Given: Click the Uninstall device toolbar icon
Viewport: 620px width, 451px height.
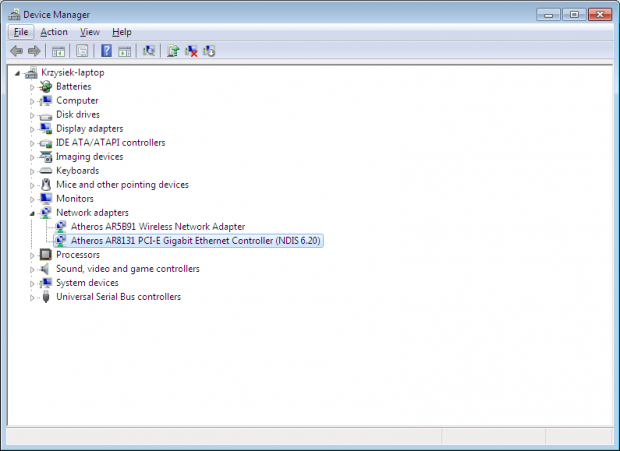Looking at the screenshot, I should point(191,51).
